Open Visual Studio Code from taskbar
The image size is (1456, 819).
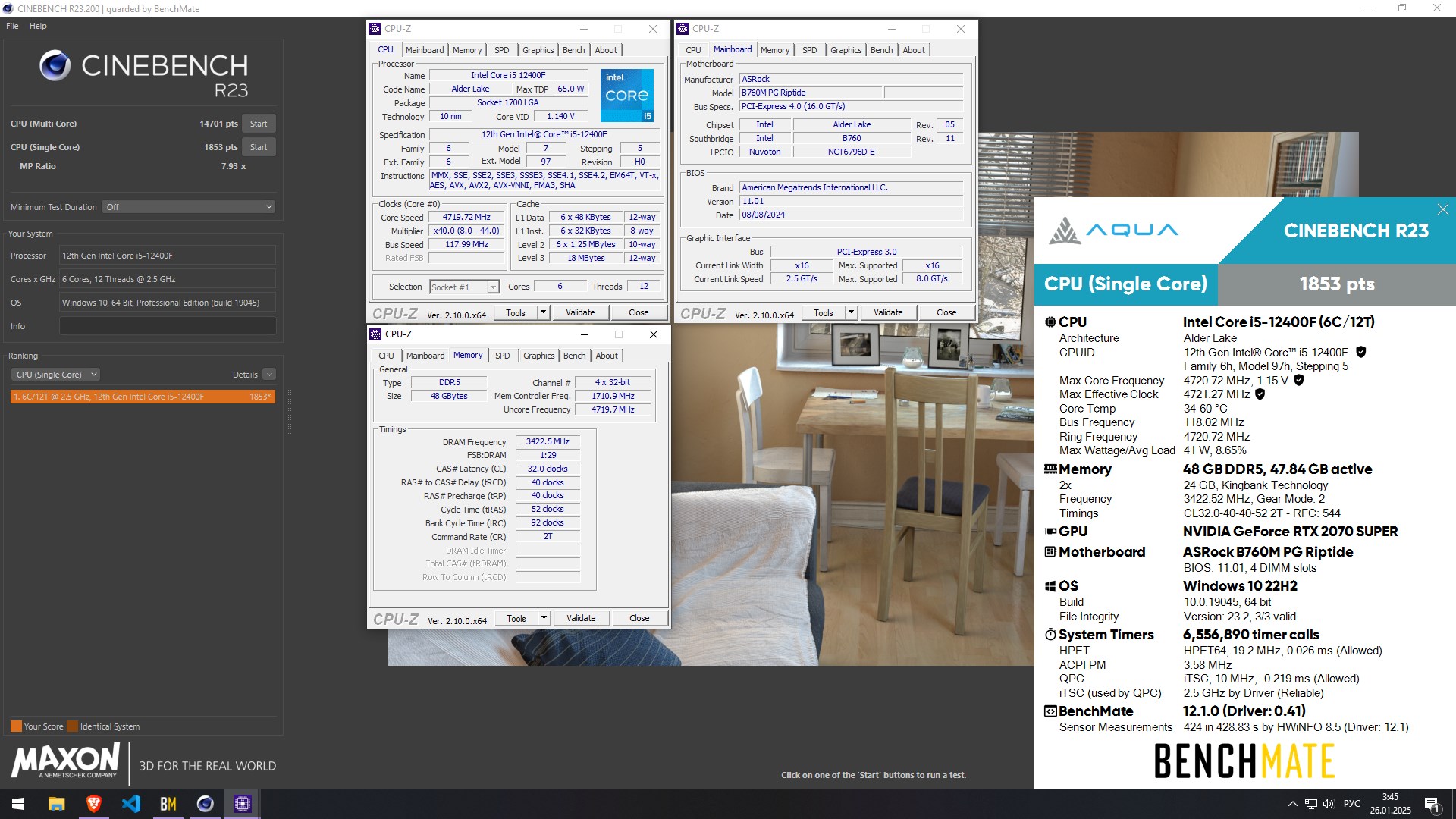coord(131,804)
